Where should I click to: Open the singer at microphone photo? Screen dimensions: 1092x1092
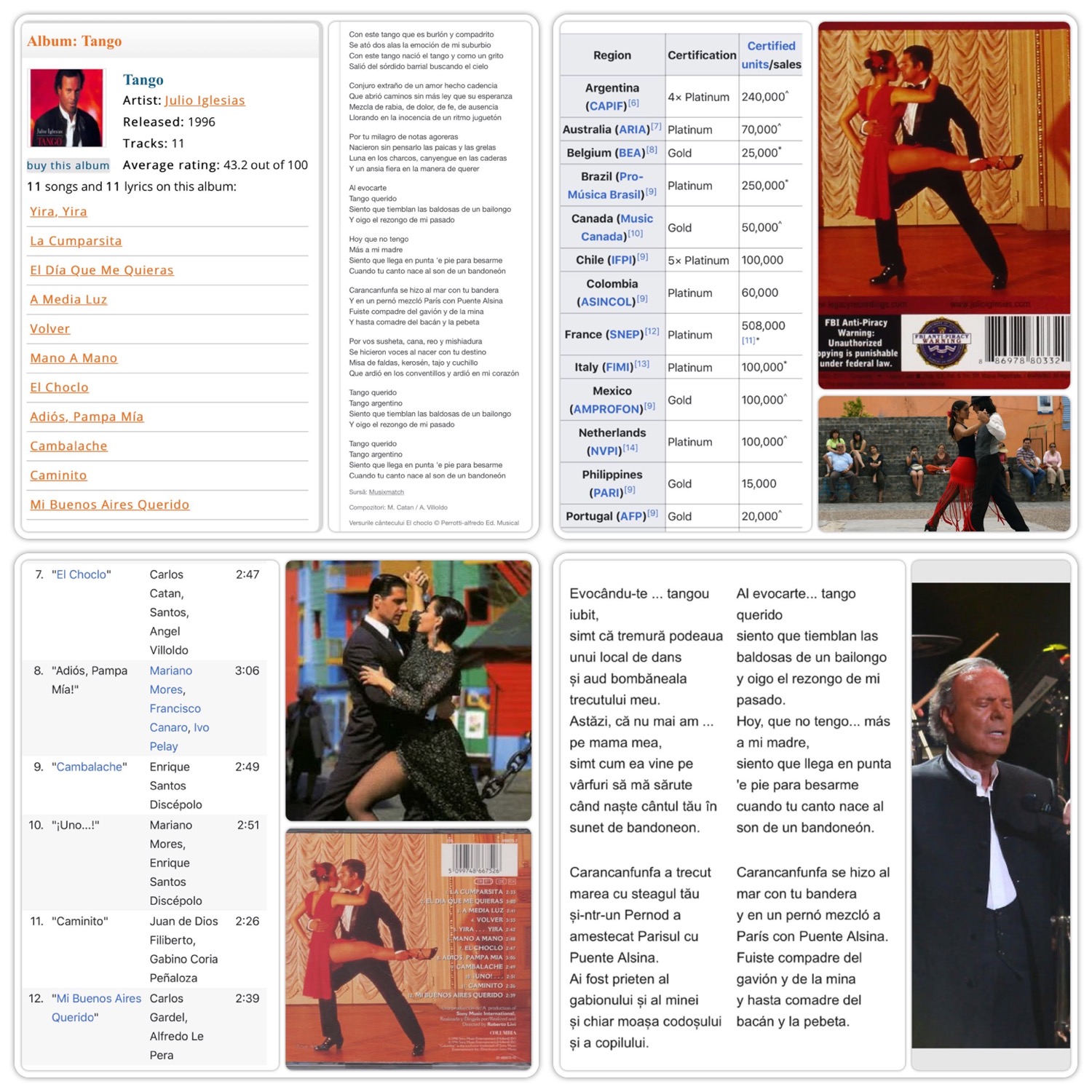pos(991,815)
